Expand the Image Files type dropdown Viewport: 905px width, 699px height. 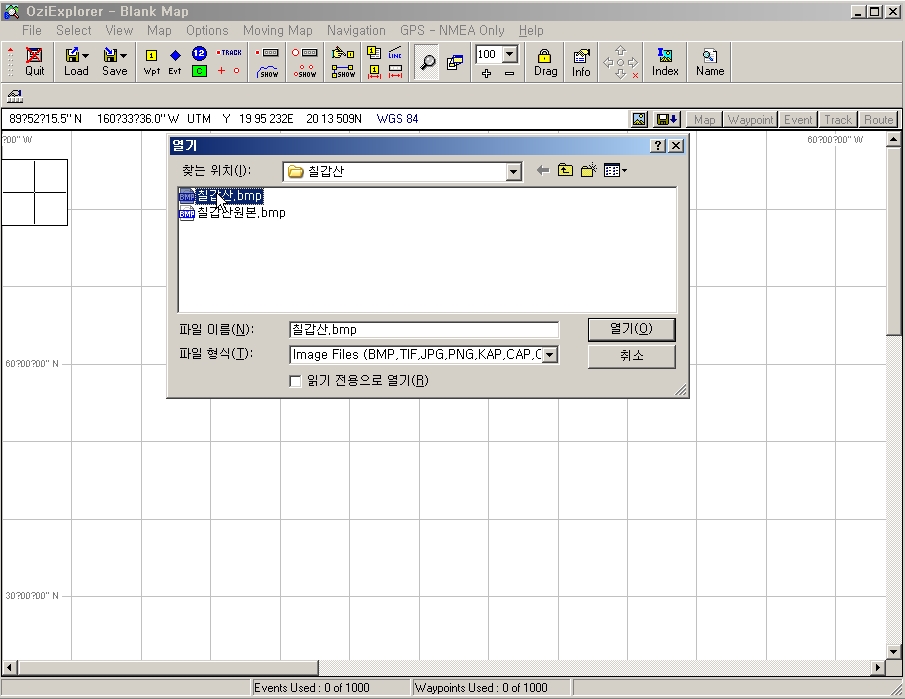click(x=551, y=354)
